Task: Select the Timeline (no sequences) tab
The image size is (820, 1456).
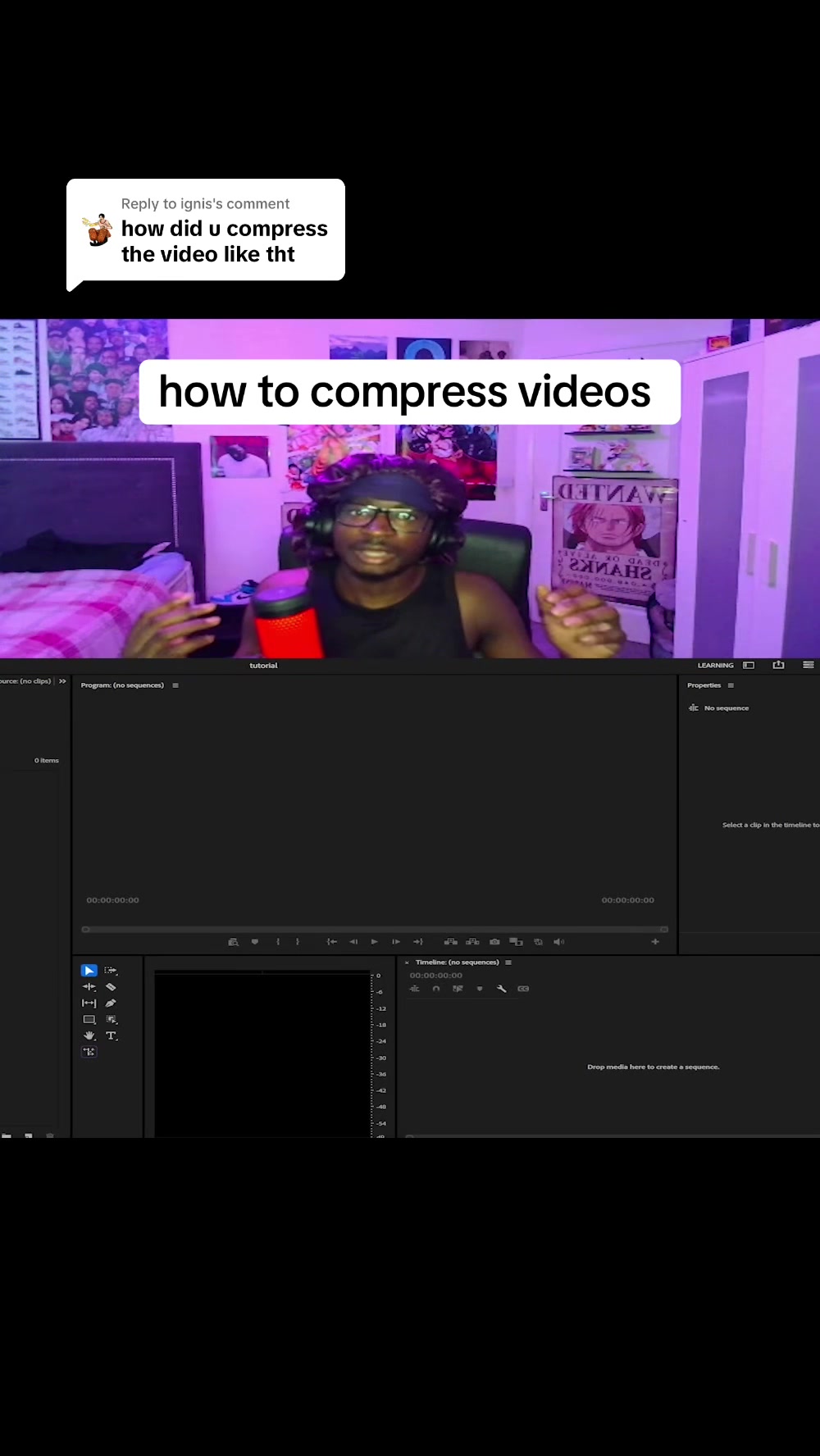Action: click(457, 962)
